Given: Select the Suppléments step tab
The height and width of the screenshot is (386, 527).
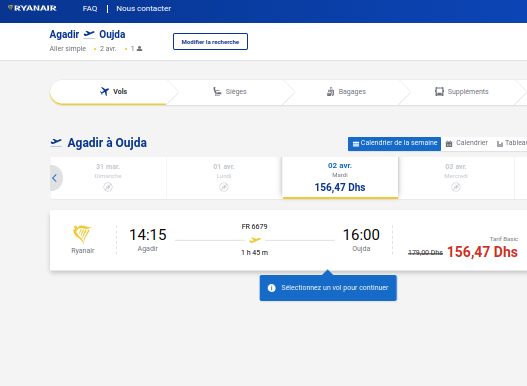Looking at the screenshot, I should 462,92.
